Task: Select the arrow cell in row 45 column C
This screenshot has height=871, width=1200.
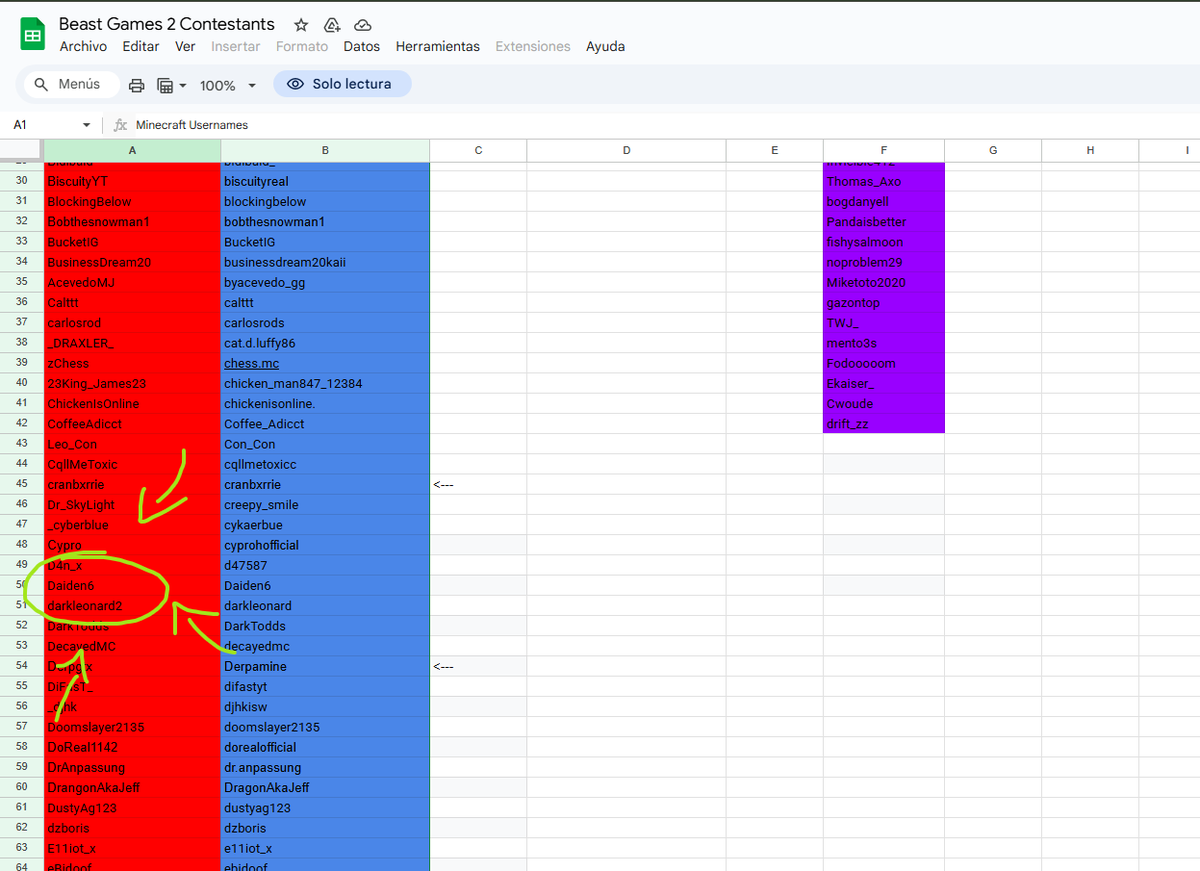Action: coord(478,484)
